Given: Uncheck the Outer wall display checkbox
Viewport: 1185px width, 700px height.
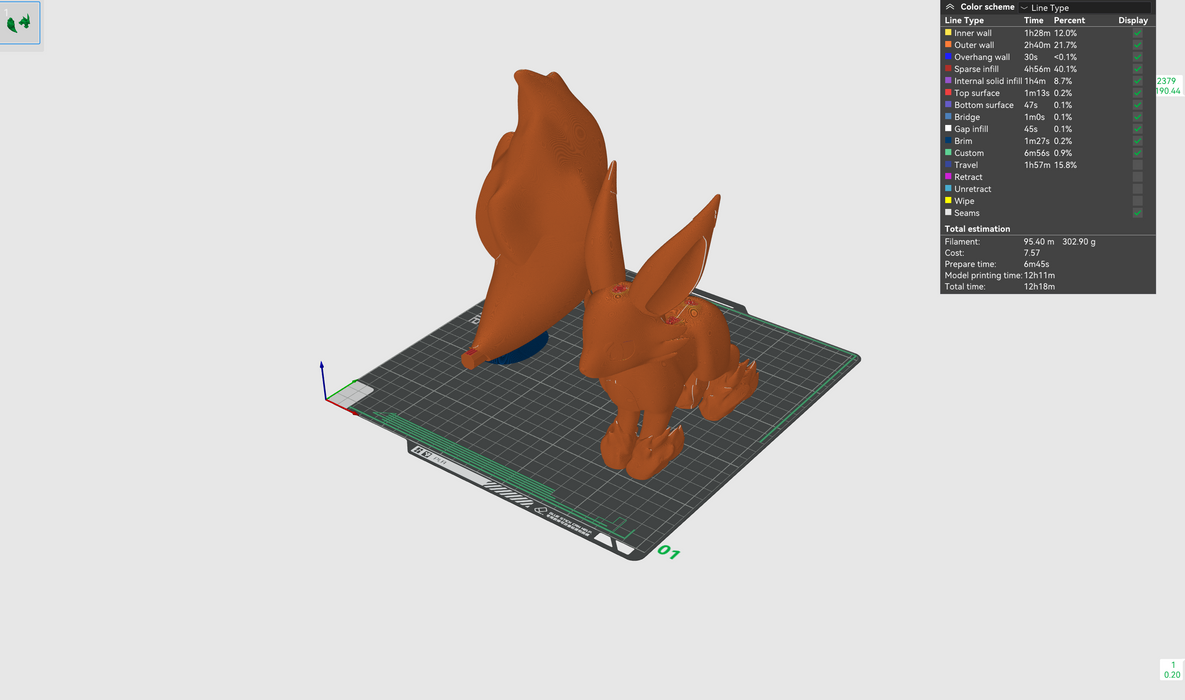Looking at the screenshot, I should click(1137, 45).
